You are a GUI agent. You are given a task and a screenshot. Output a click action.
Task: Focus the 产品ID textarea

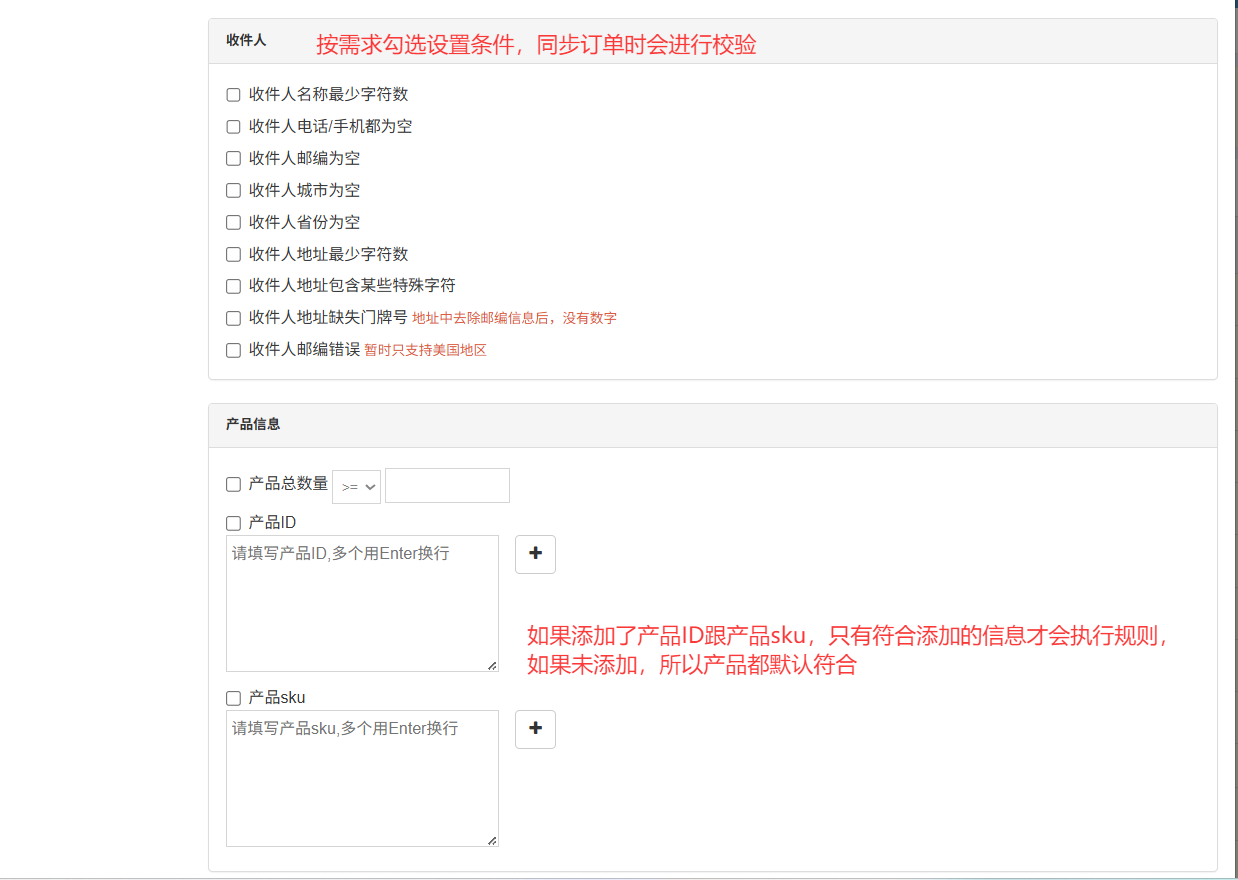(362, 603)
